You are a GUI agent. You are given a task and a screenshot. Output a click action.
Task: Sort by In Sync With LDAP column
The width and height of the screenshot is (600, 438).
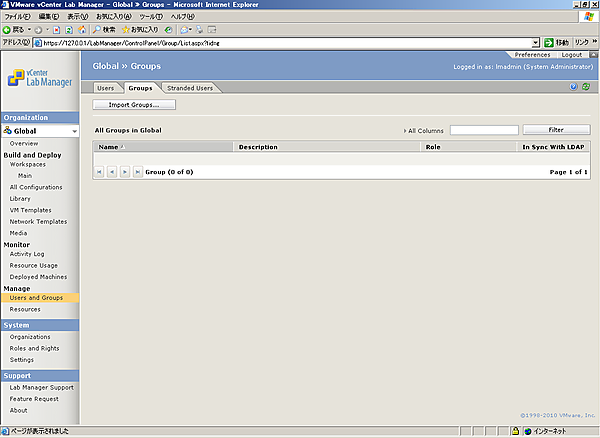click(x=553, y=147)
